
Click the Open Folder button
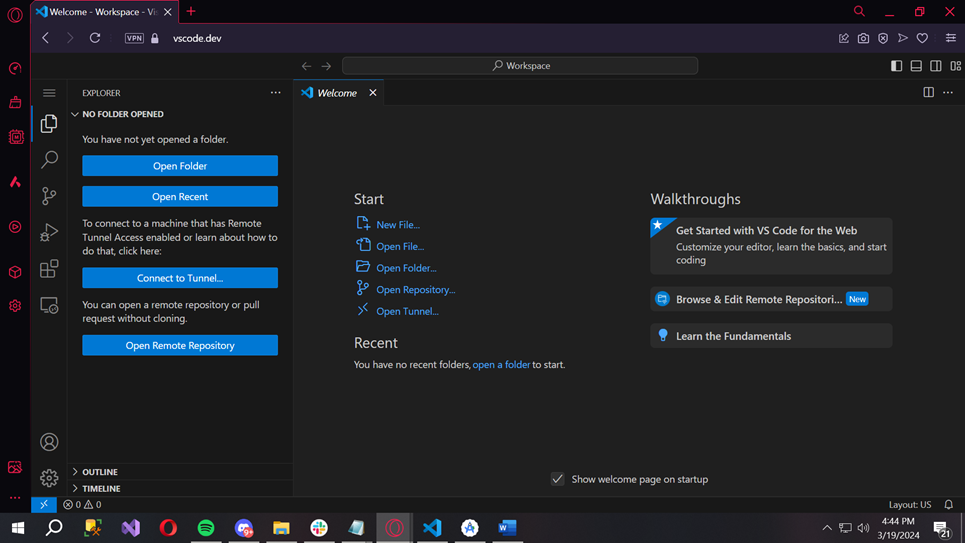pos(180,166)
